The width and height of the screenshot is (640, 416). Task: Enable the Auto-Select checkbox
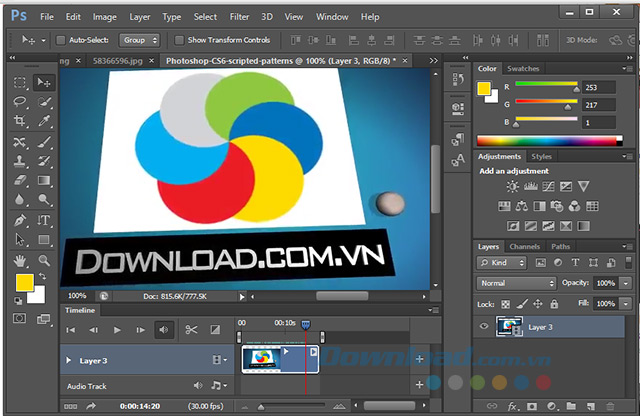coord(60,40)
